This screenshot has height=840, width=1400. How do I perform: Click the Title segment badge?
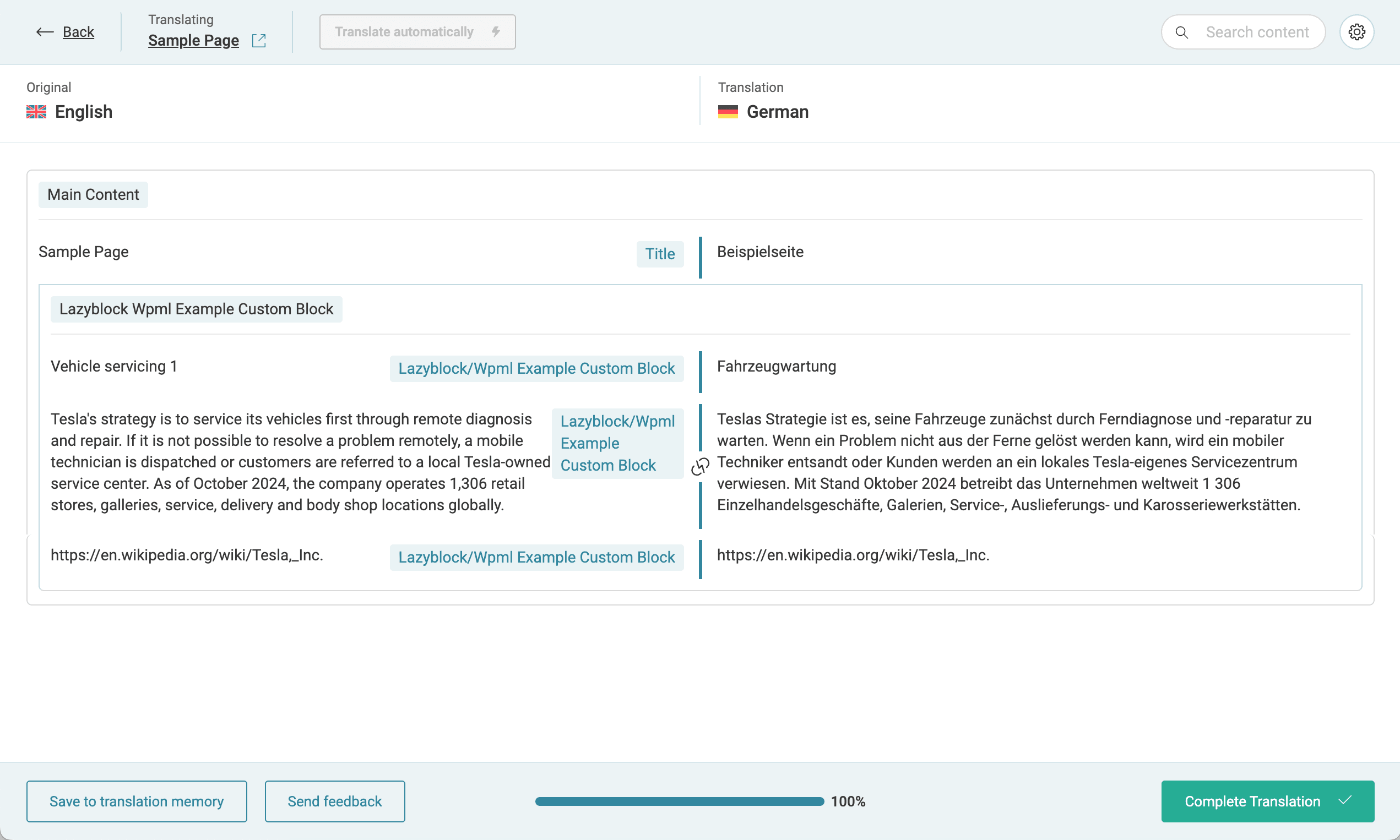click(660, 254)
